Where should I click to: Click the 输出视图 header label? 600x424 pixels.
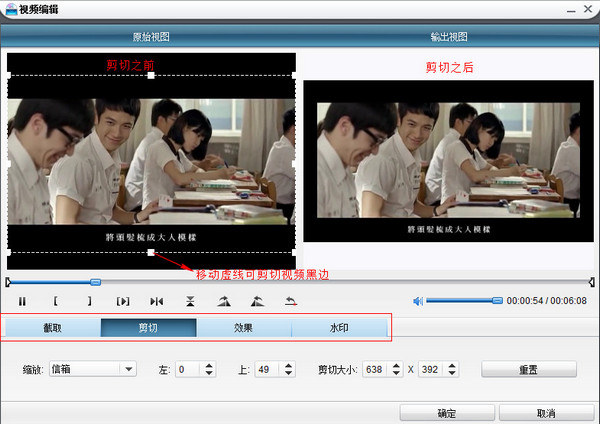pyautogui.click(x=449, y=37)
